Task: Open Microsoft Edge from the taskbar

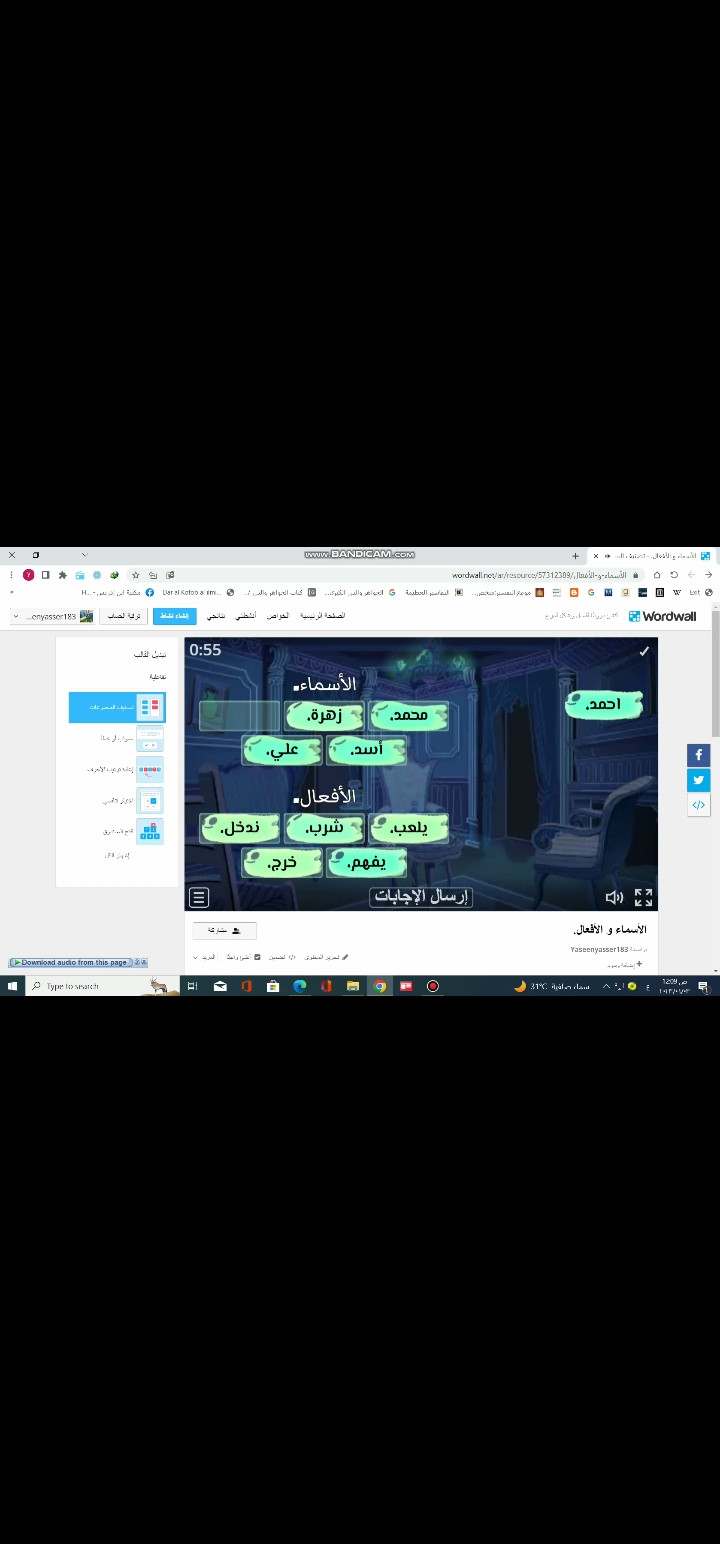Action: (299, 986)
